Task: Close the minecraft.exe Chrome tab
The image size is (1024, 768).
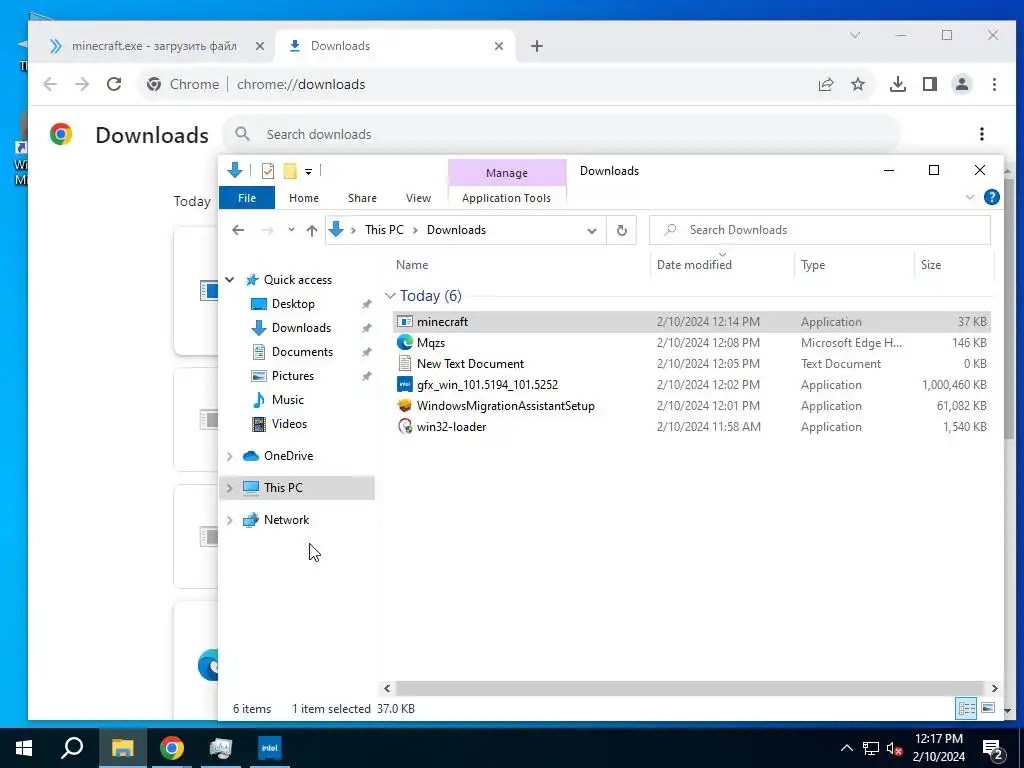Action: [x=259, y=46]
